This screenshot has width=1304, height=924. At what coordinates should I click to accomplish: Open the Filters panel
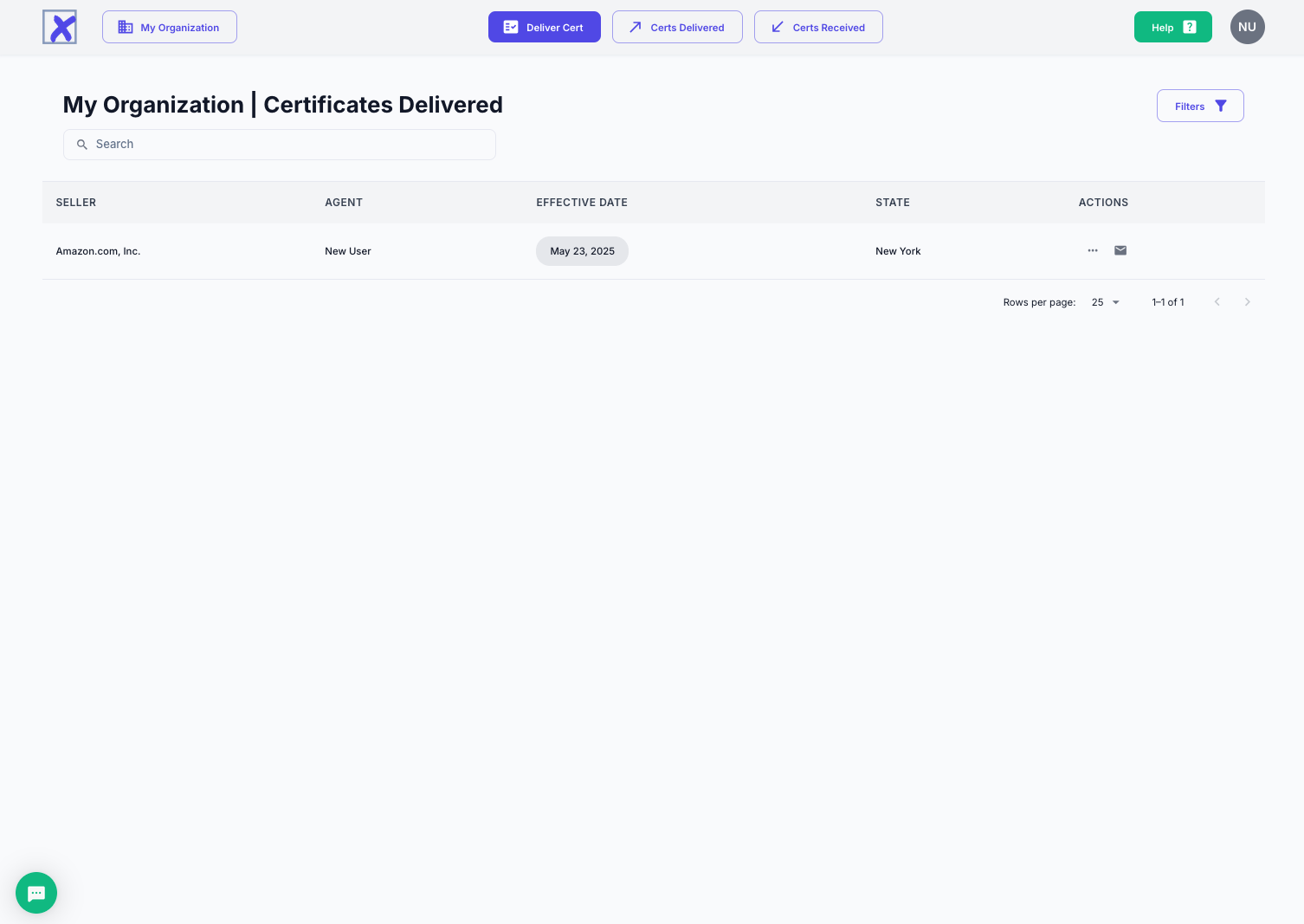click(1199, 106)
